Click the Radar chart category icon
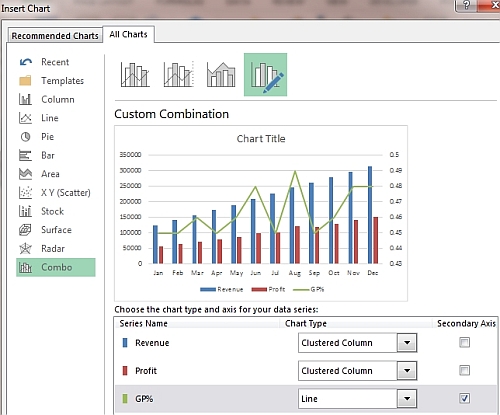The width and height of the screenshot is (500, 415). pos(25,248)
